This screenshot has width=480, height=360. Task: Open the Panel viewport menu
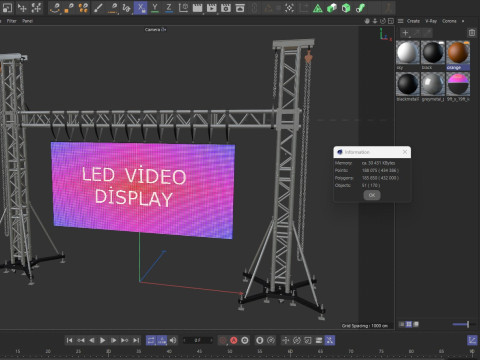pos(27,21)
